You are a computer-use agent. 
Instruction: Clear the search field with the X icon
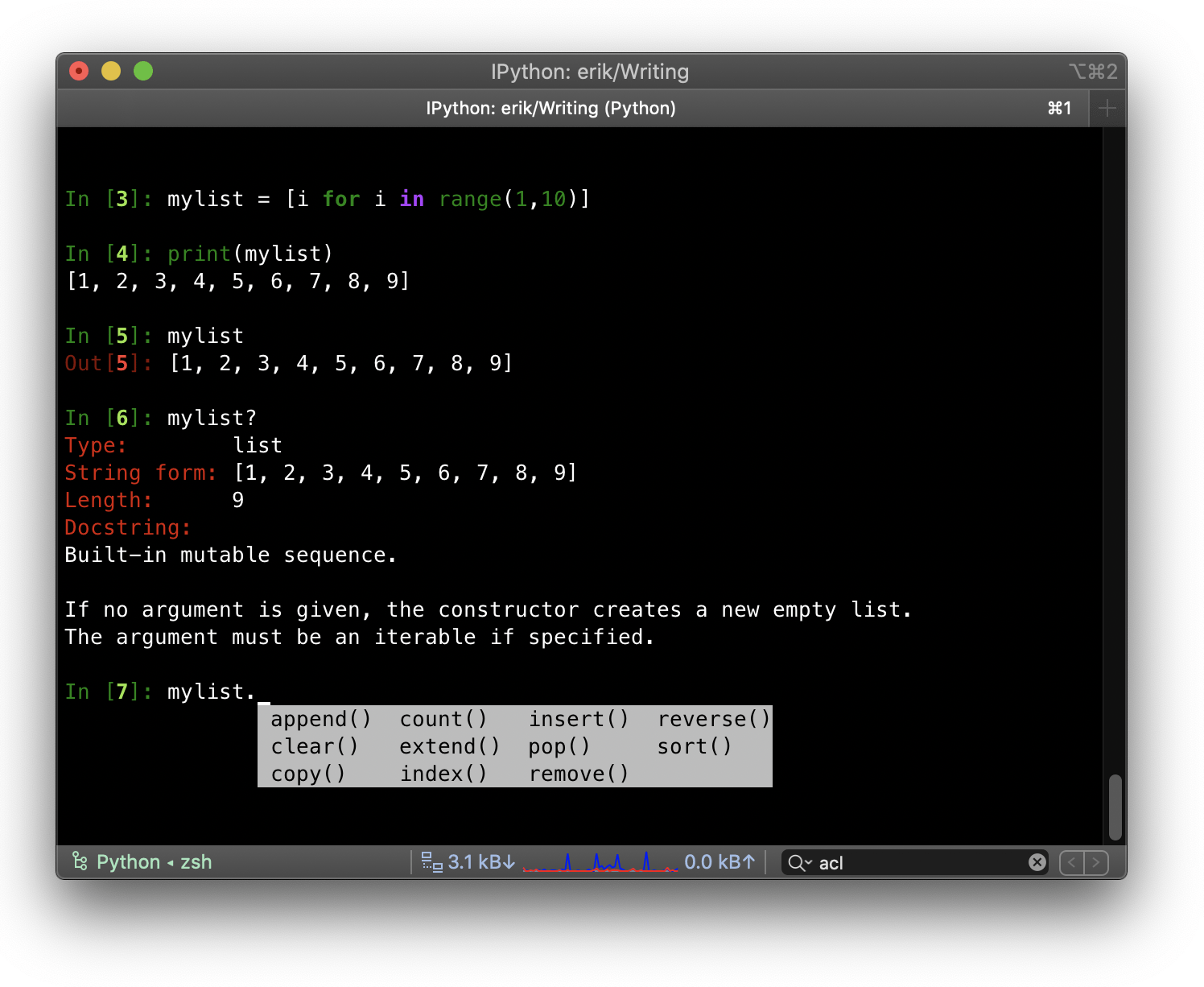coord(1037,862)
